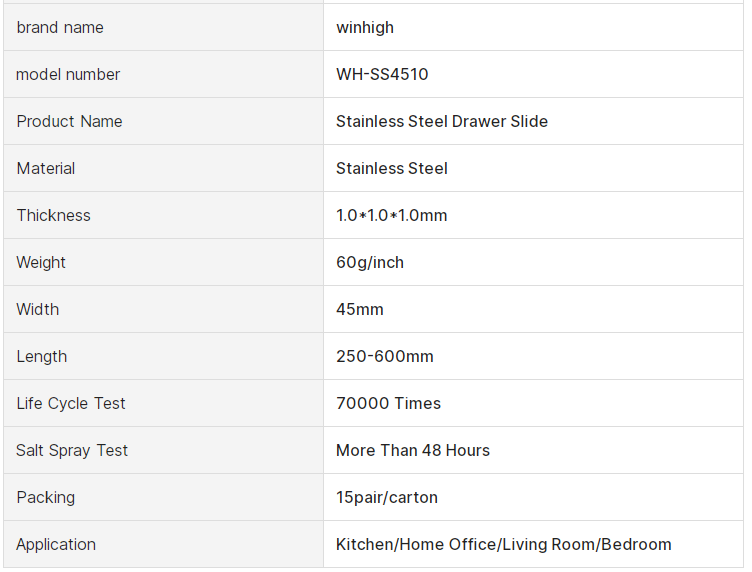Select the WH-SS4510 model number text

(382, 74)
